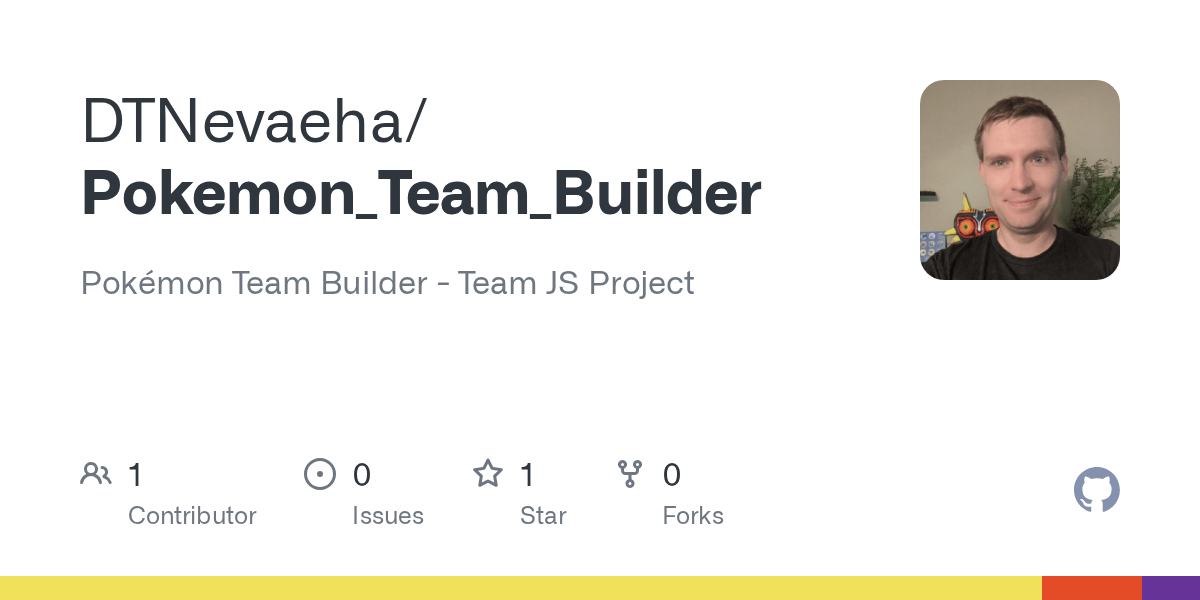Click the purple language bar segment
This screenshot has height=600, width=1200.
tap(1171, 588)
